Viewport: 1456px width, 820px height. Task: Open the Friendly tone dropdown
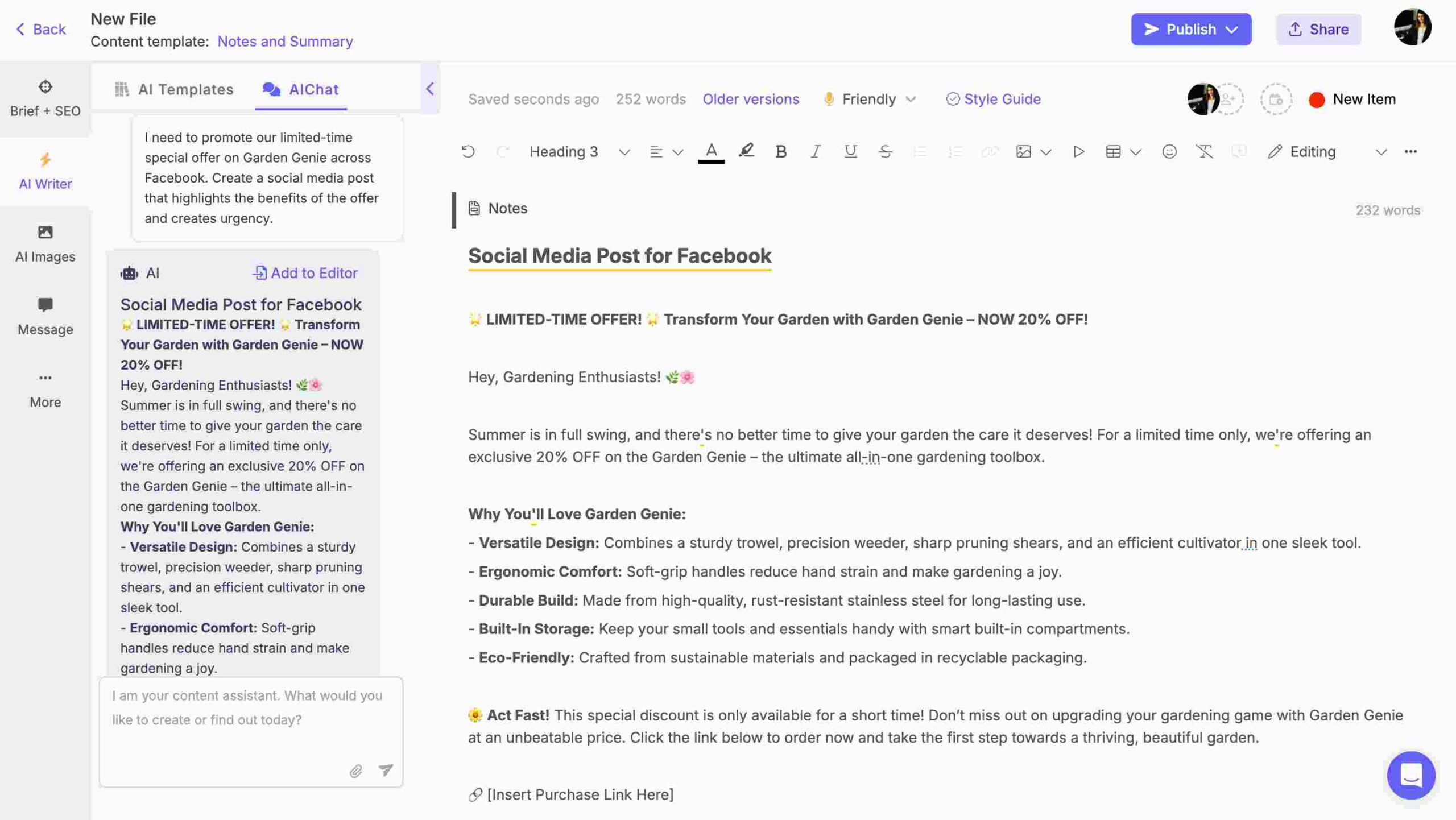point(870,99)
